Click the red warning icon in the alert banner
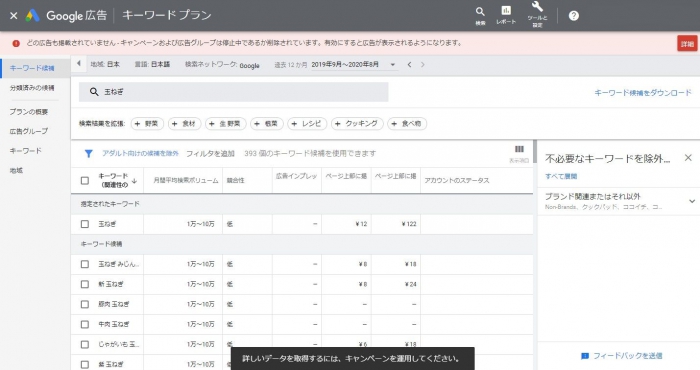 click(x=16, y=43)
